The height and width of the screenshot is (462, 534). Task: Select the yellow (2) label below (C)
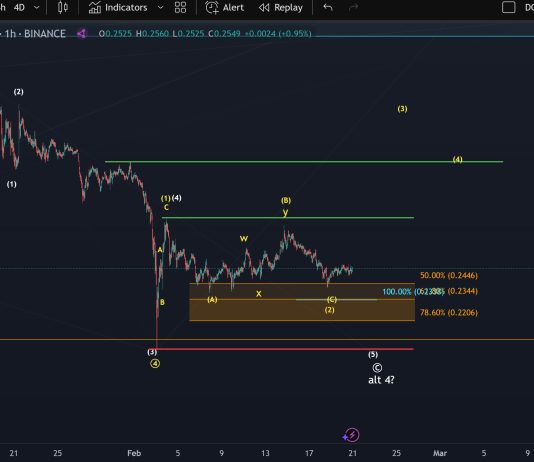click(329, 310)
